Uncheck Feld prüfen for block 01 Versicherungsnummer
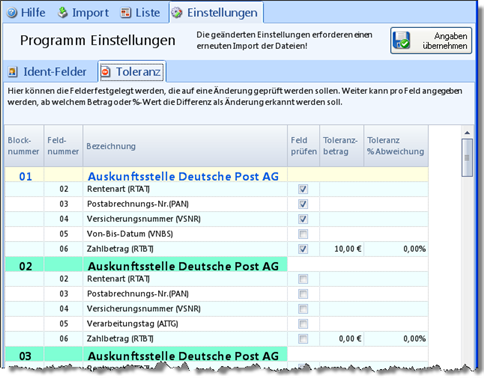 [303, 219]
